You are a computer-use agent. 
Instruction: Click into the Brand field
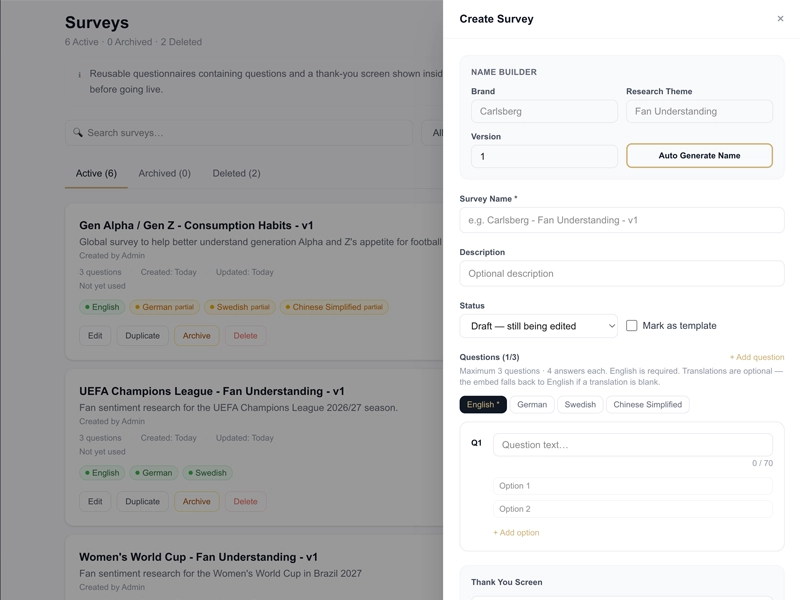click(544, 111)
